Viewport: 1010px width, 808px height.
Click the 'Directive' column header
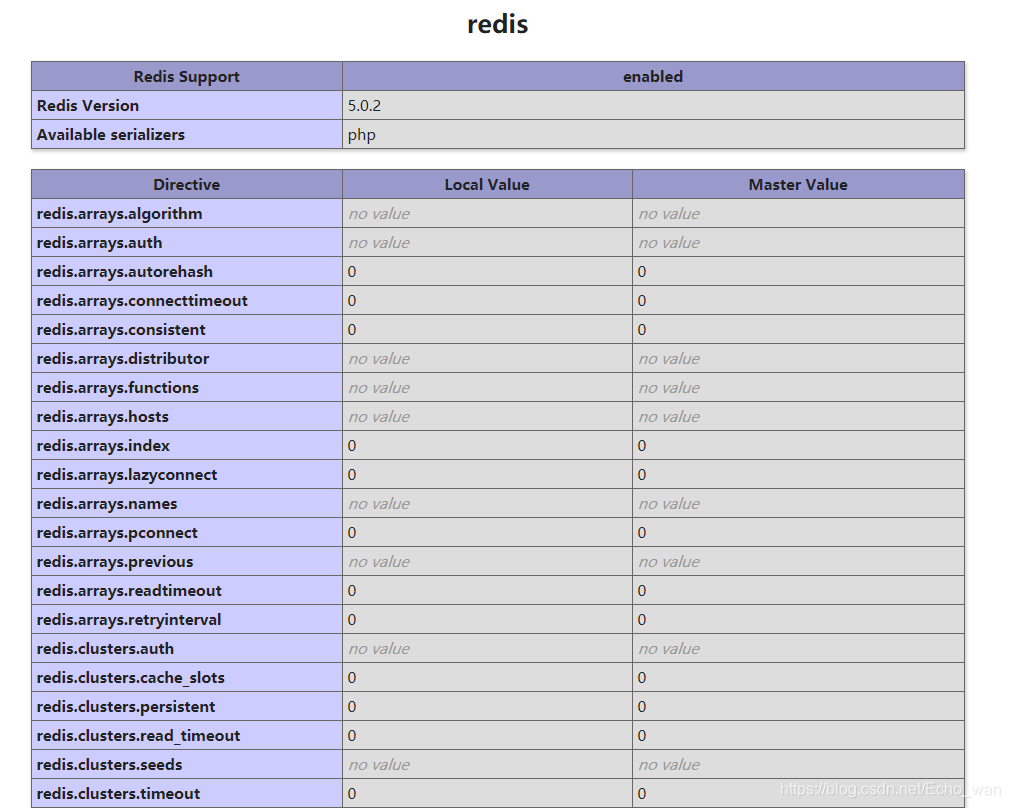187,185
